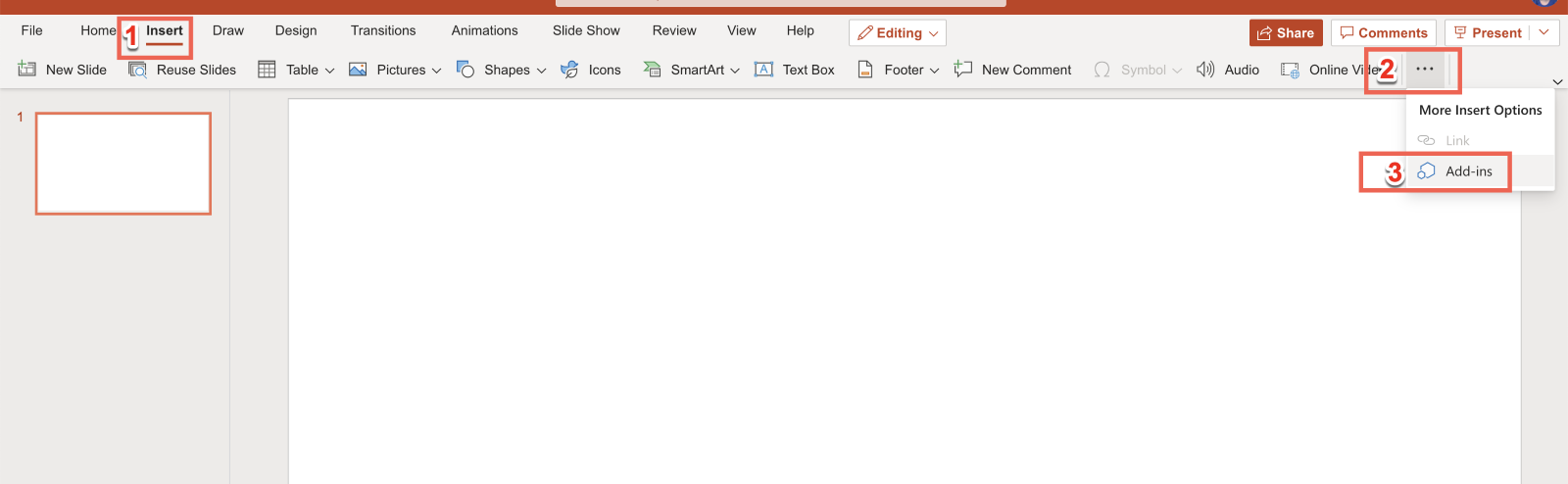Open the SmartArt dropdown

(x=735, y=71)
